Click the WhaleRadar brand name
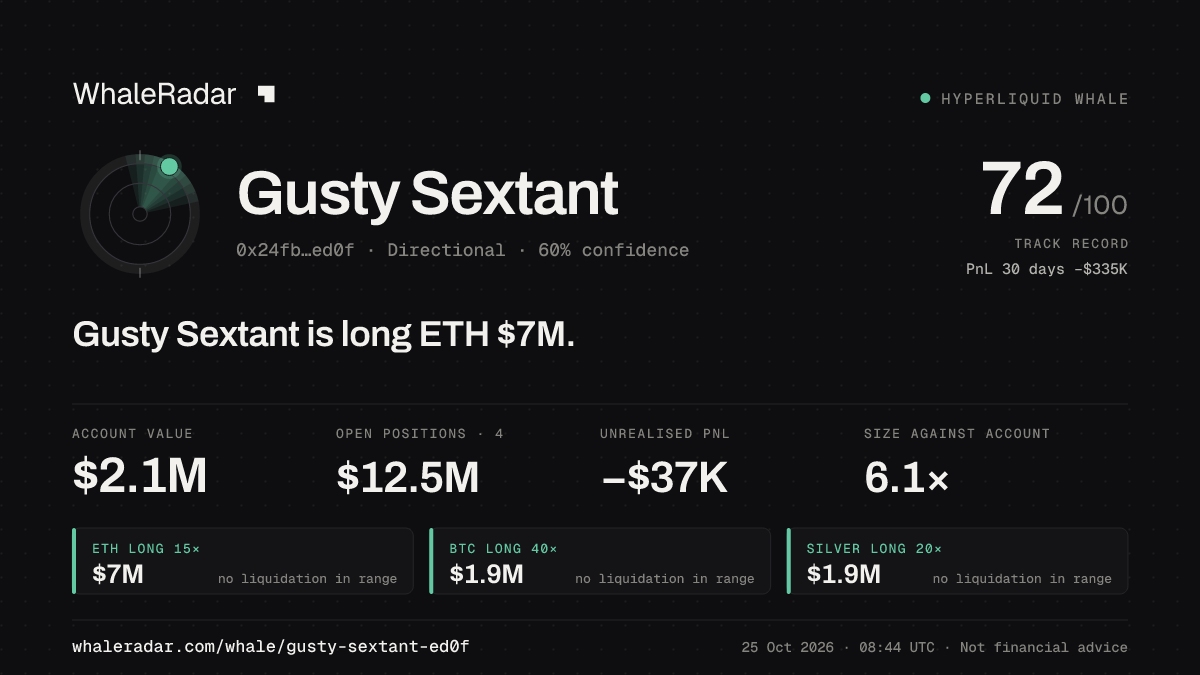1200x675 pixels. point(154,94)
